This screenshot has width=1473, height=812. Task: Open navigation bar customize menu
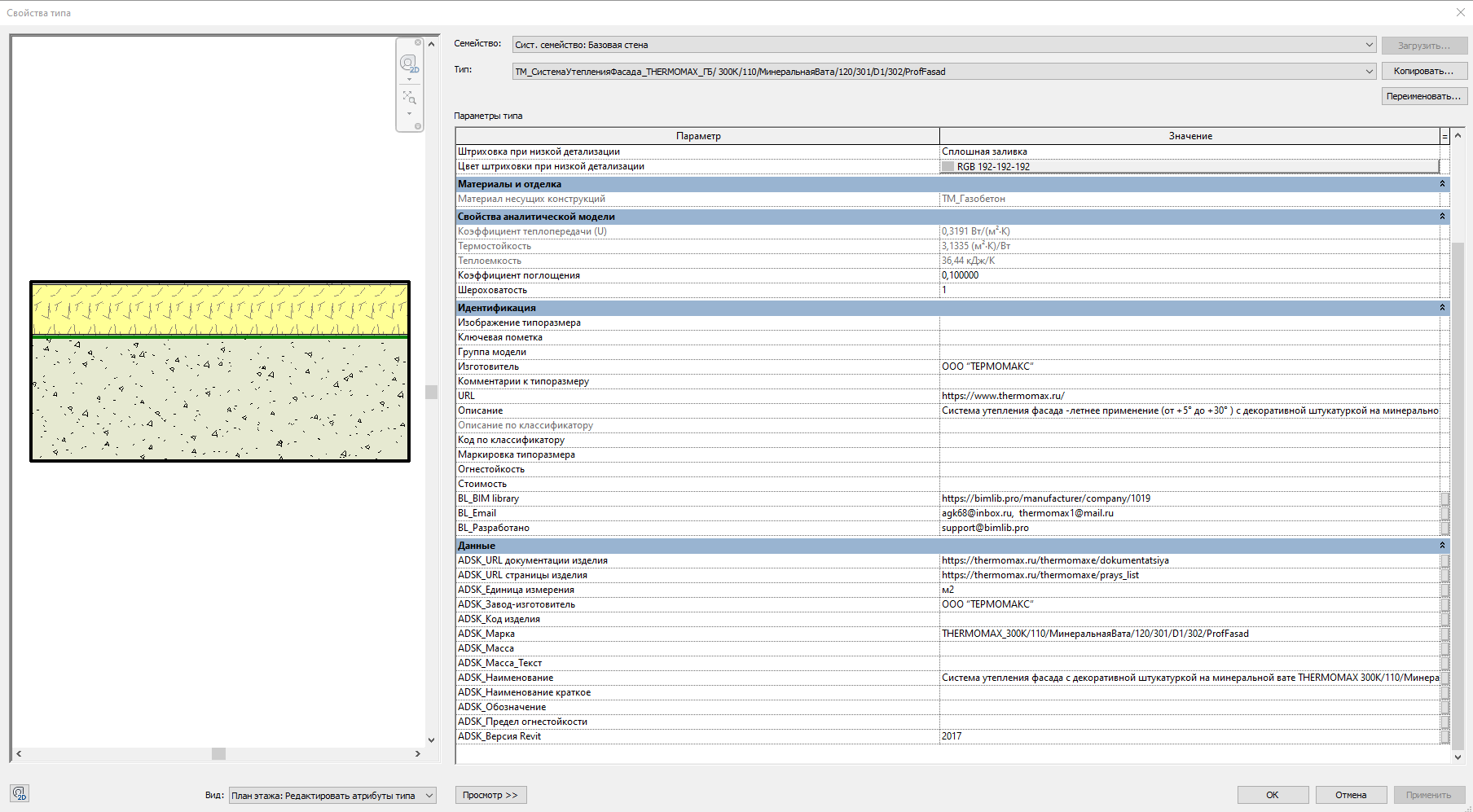pos(418,126)
